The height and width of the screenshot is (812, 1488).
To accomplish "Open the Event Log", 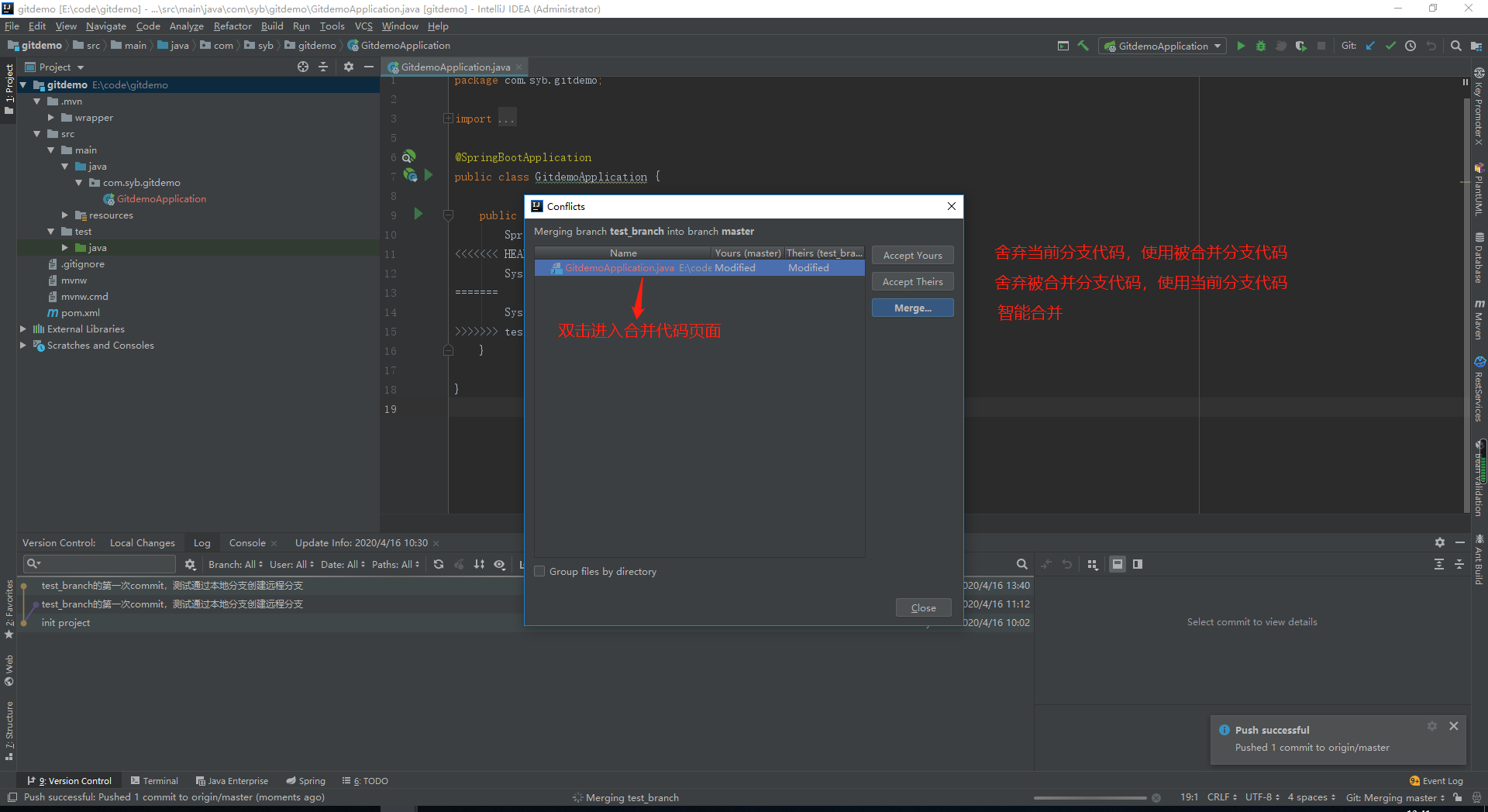I will pos(1436,781).
